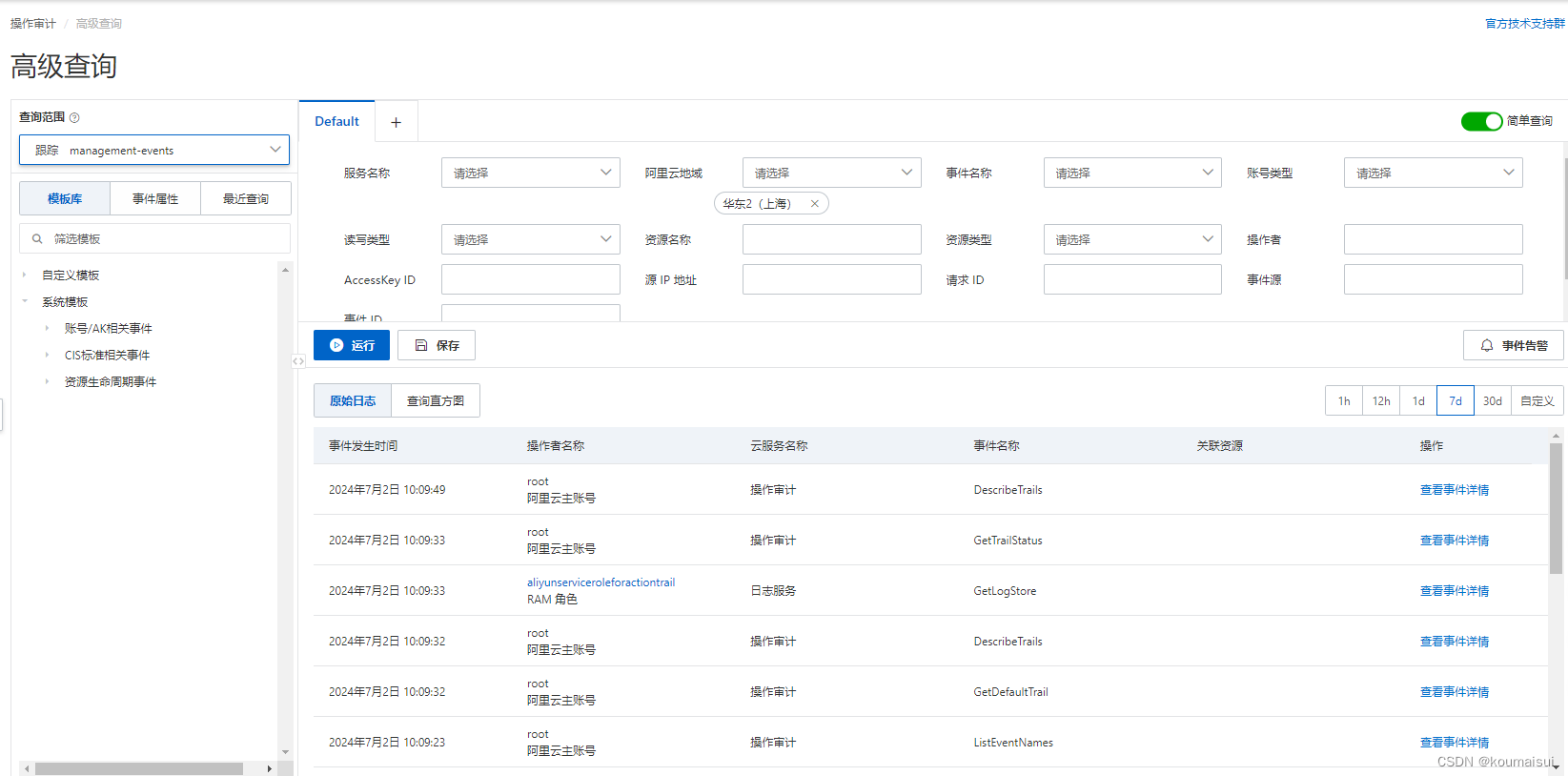This screenshot has width=1568, height=776.
Task: Click the 保存 button
Action: pos(437,345)
